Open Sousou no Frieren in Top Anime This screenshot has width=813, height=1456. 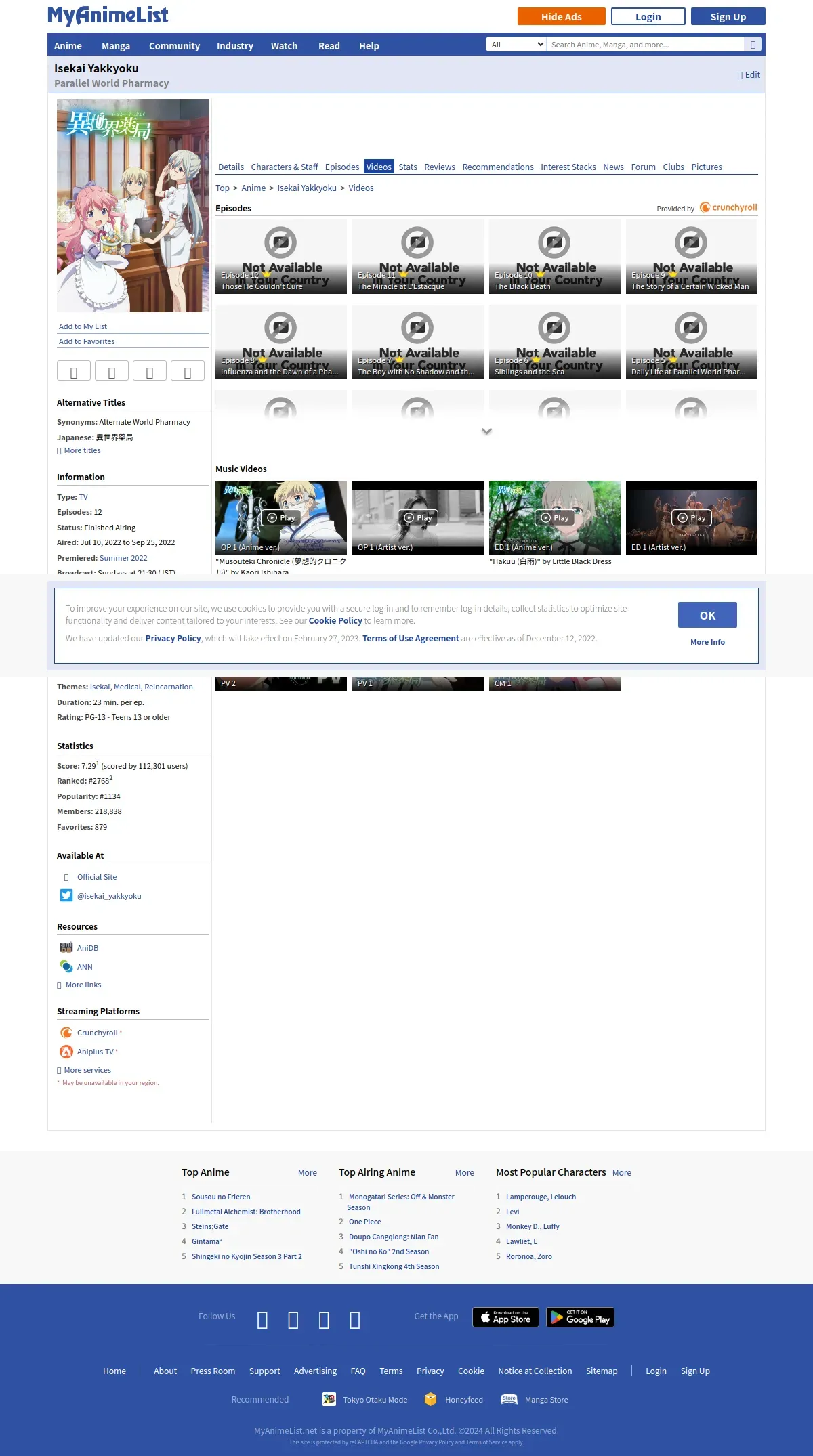[221, 1197]
